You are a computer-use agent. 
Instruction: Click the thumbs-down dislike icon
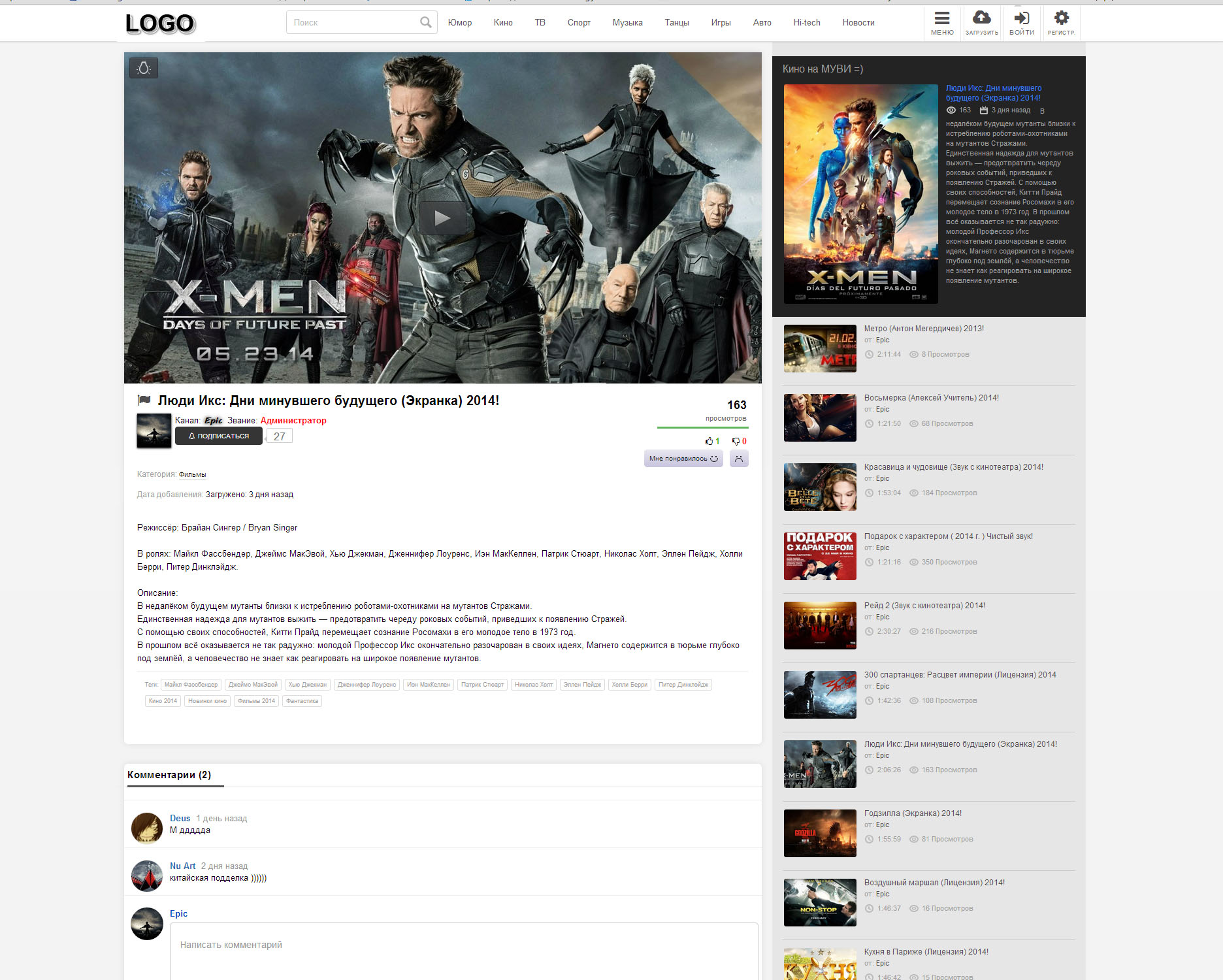pyautogui.click(x=736, y=441)
